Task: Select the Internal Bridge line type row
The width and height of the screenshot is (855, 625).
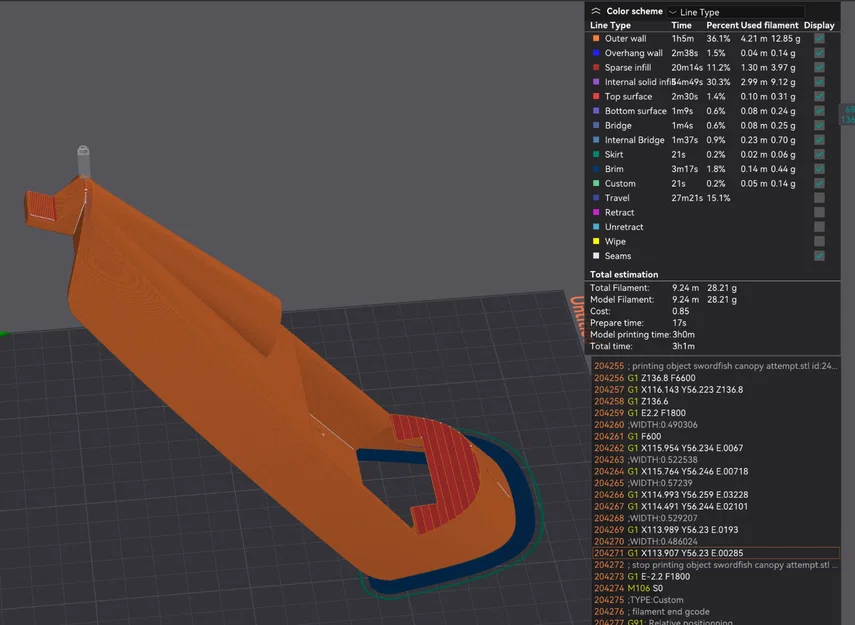Action: click(712, 140)
